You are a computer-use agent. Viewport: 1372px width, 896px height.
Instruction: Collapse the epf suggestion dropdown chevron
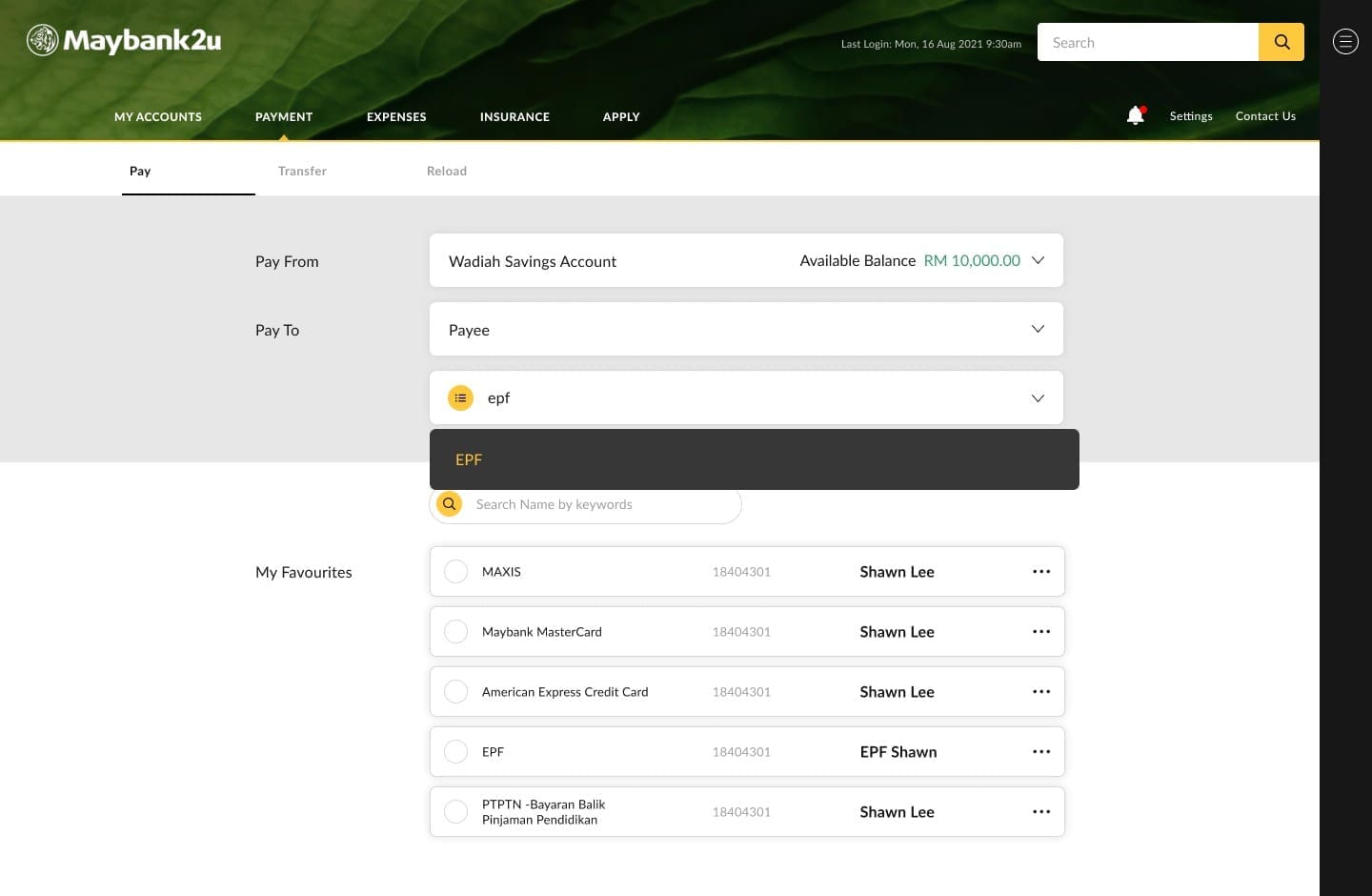(x=1038, y=397)
